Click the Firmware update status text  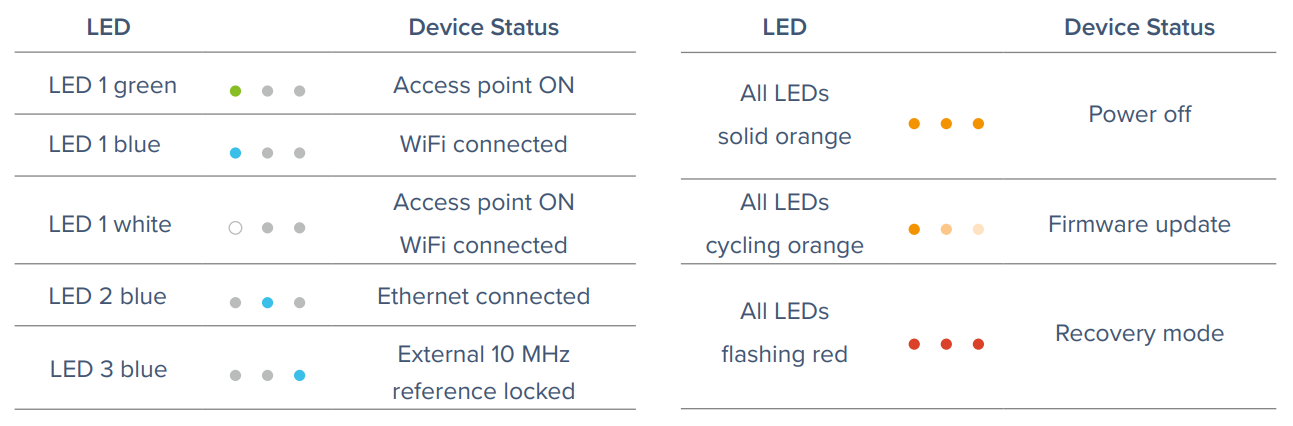[x=1139, y=224]
